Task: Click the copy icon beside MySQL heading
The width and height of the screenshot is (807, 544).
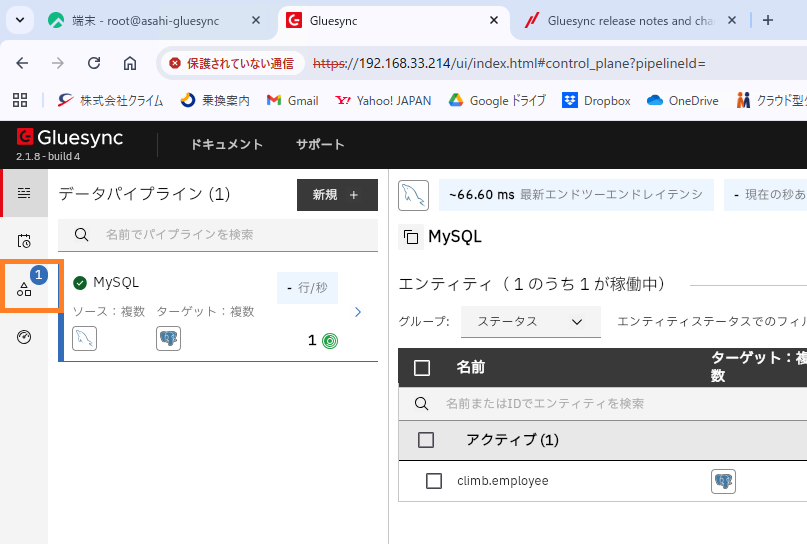Action: coord(410,237)
